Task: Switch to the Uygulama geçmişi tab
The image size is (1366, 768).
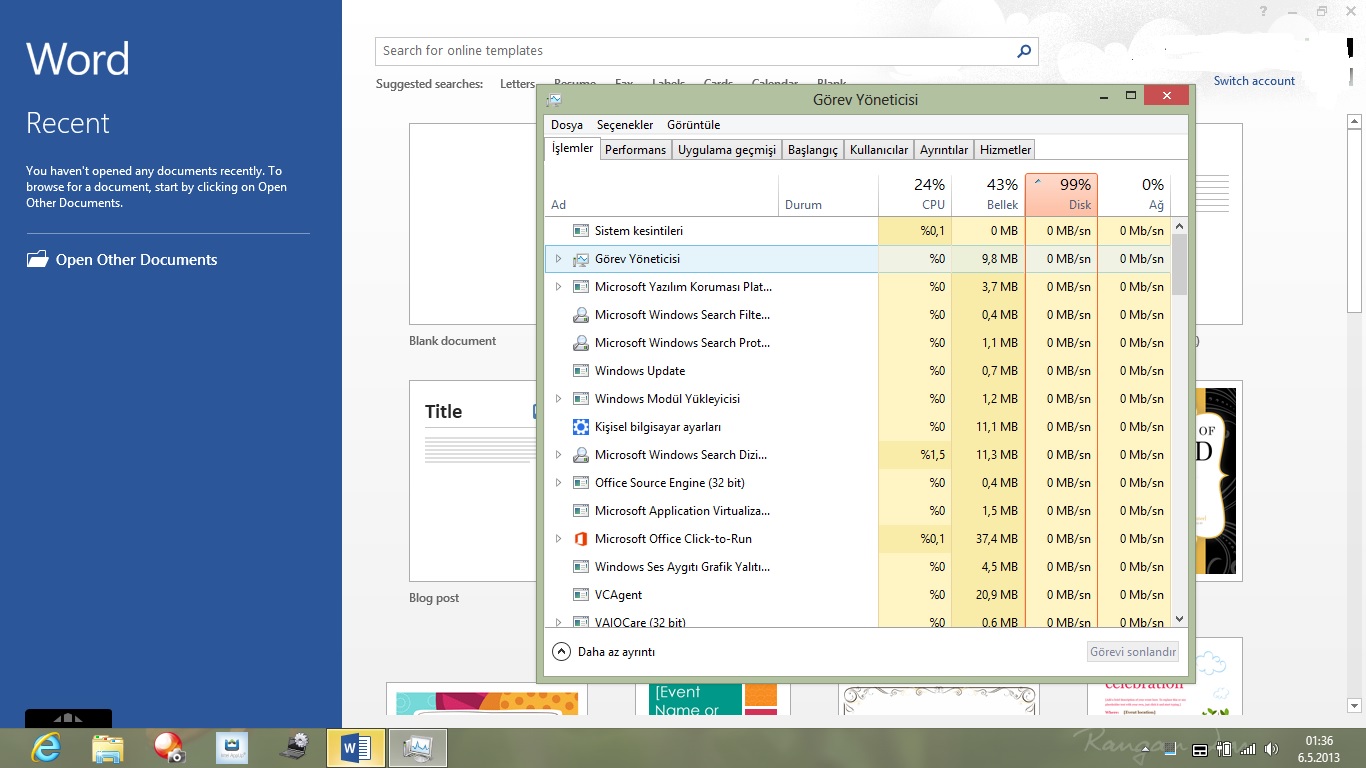Action: tap(726, 150)
